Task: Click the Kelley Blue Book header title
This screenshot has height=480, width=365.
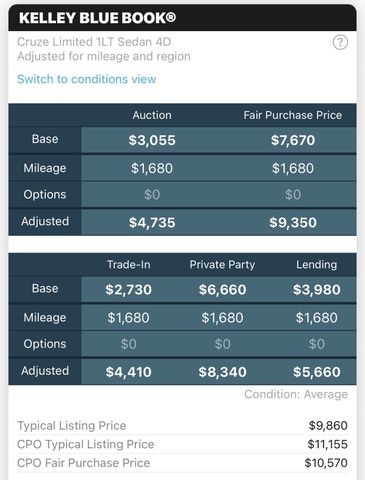Action: (97, 18)
